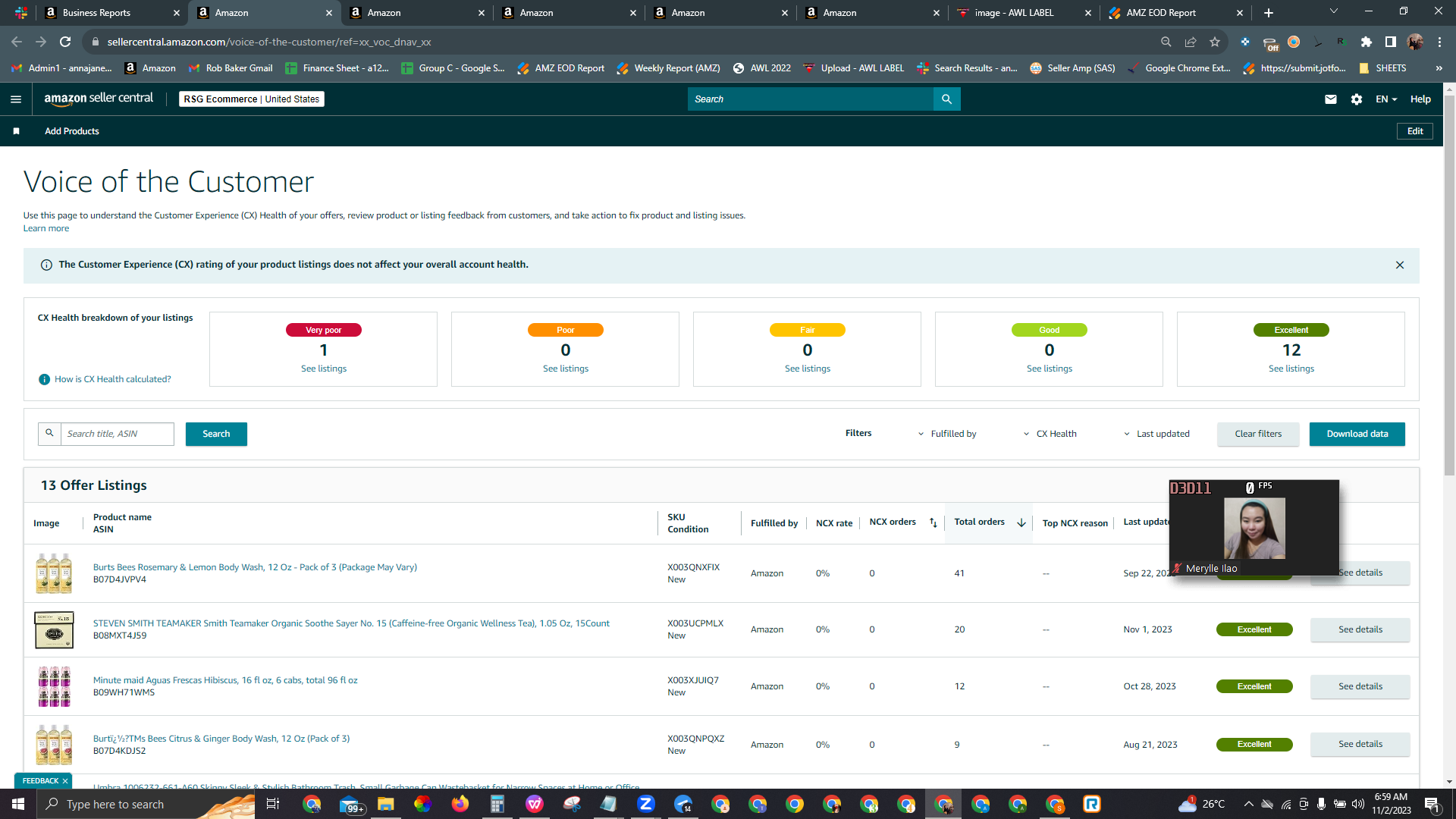Viewport: 1456px width, 819px height.
Task: Click the browser address bar URL
Action: tap(269, 42)
